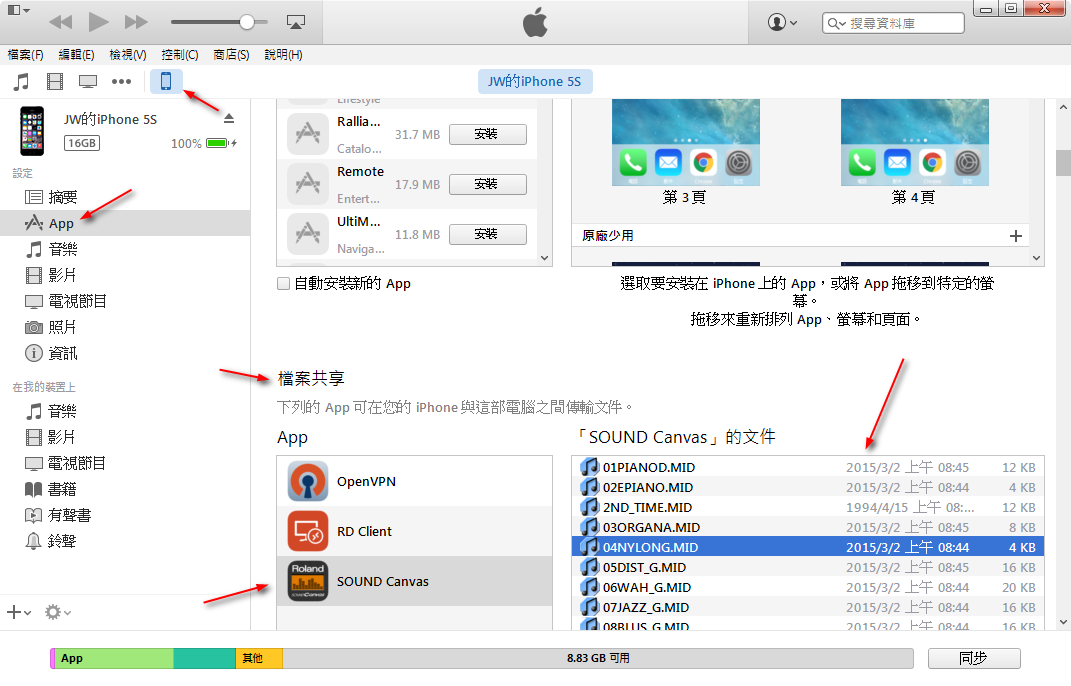Image resolution: width=1071 pixels, height=686 pixels.
Task: Eject JW的iPhone 5S using eject icon
Action: coord(229,119)
